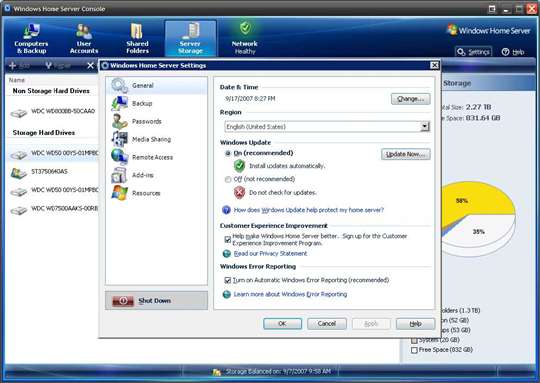This screenshot has width=540, height=383.
Task: Expand the Region language dropdown
Action: coord(425,126)
